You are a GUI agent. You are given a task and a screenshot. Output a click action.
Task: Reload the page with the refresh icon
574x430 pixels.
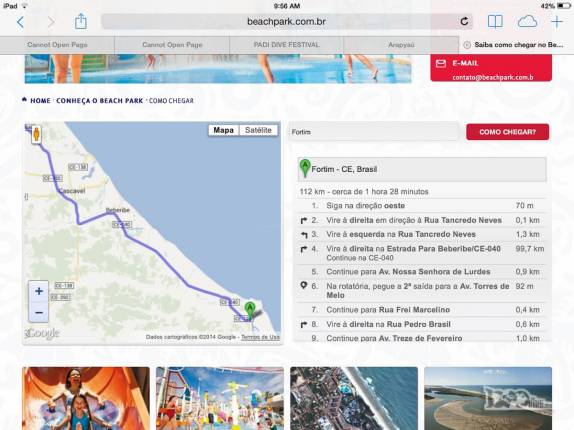[x=464, y=22]
